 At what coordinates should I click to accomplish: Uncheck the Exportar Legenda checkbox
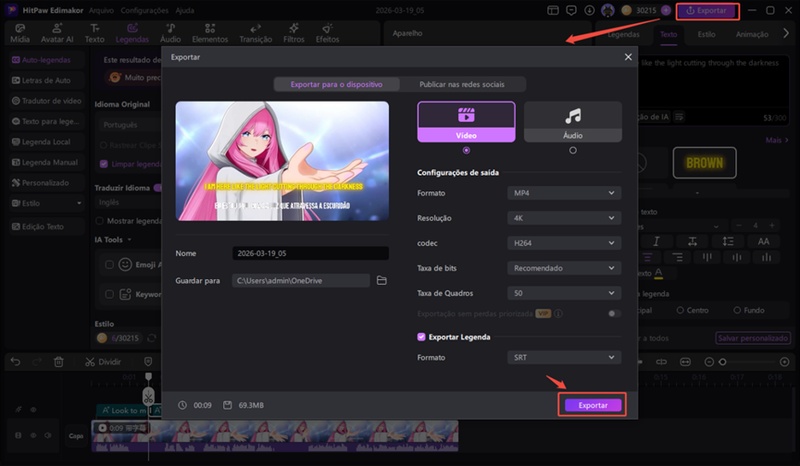[421, 337]
